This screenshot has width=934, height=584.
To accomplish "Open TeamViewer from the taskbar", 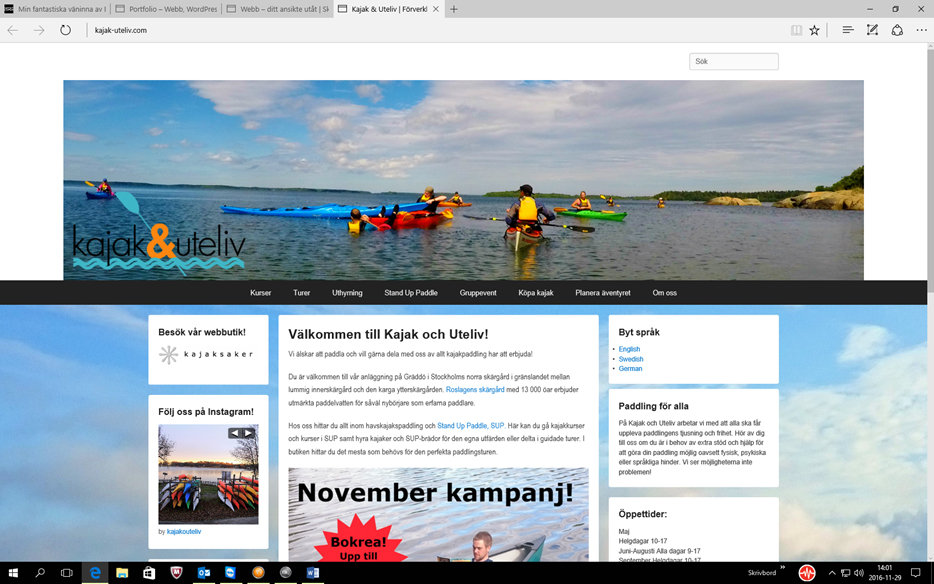I will click(231, 573).
